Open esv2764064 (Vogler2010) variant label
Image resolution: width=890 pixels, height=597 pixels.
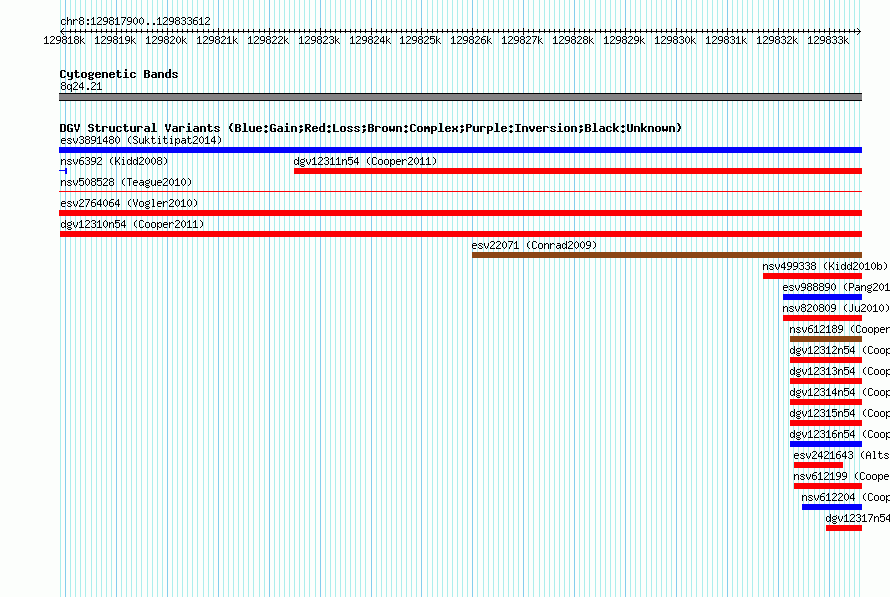click(x=129, y=203)
